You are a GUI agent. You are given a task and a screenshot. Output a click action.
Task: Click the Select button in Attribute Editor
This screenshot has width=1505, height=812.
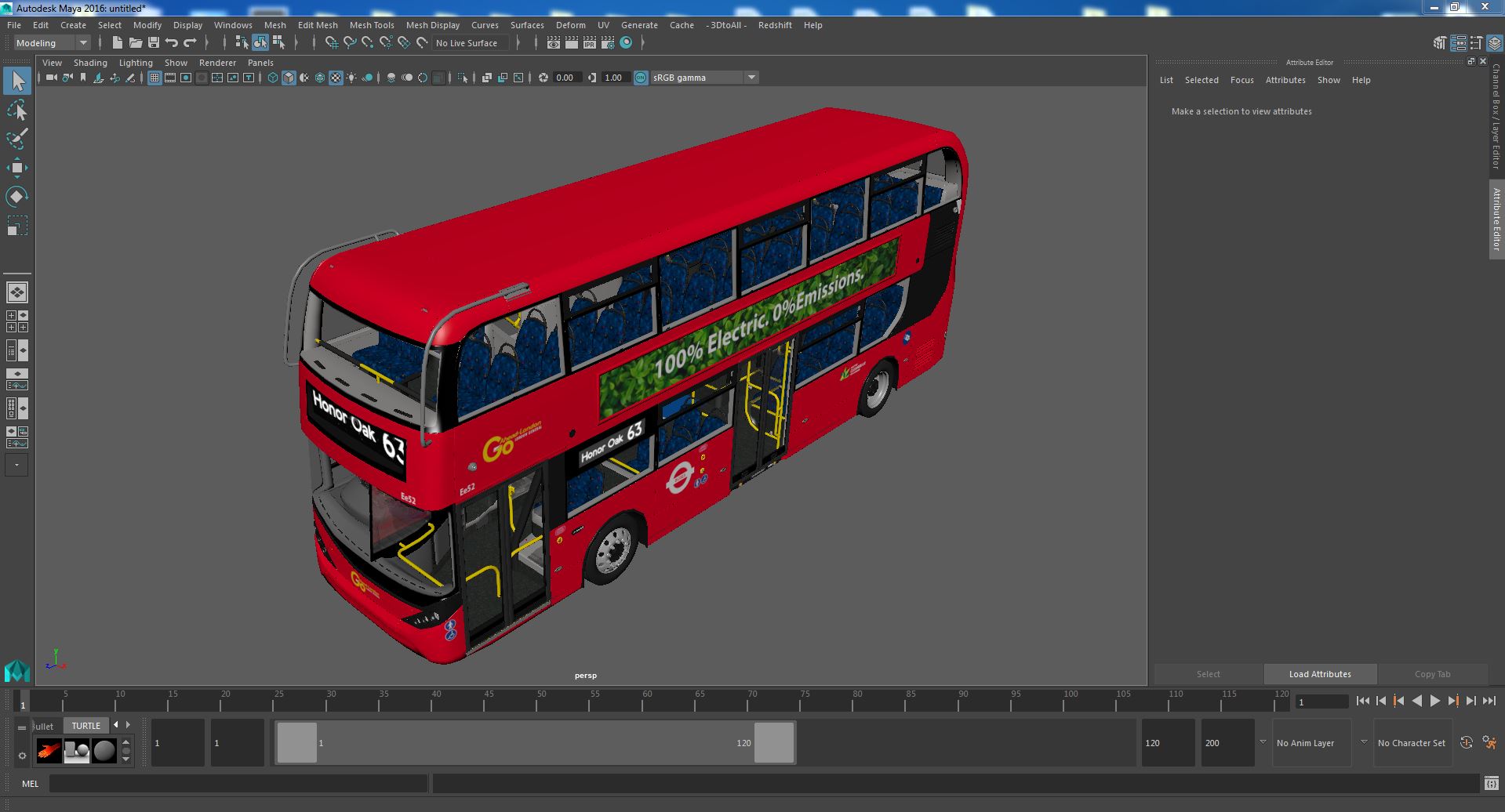[1208, 674]
